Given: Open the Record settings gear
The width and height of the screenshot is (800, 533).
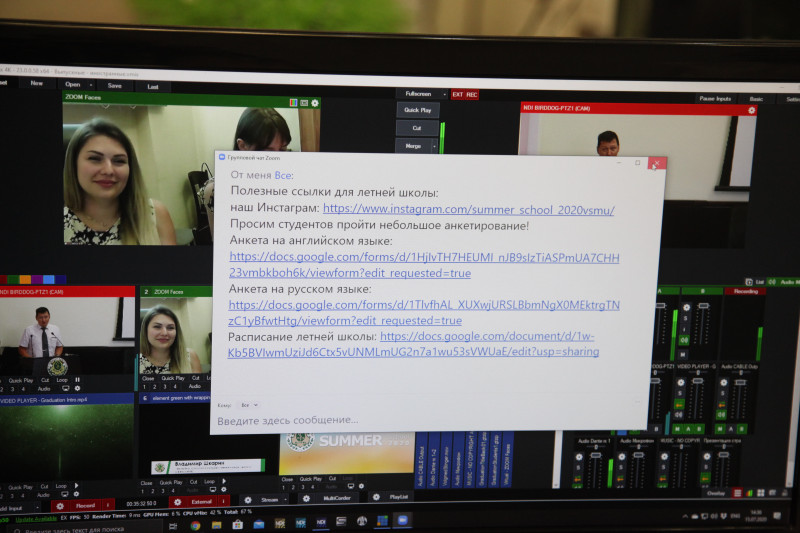Looking at the screenshot, I should tap(60, 506).
